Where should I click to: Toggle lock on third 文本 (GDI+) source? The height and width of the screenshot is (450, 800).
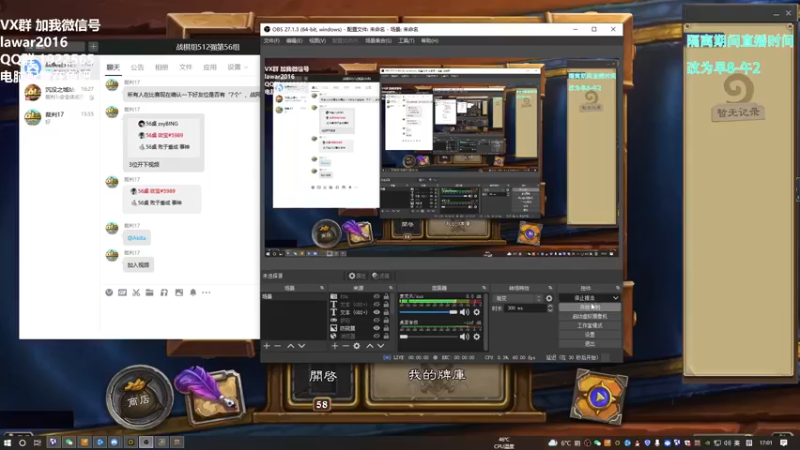(386, 312)
